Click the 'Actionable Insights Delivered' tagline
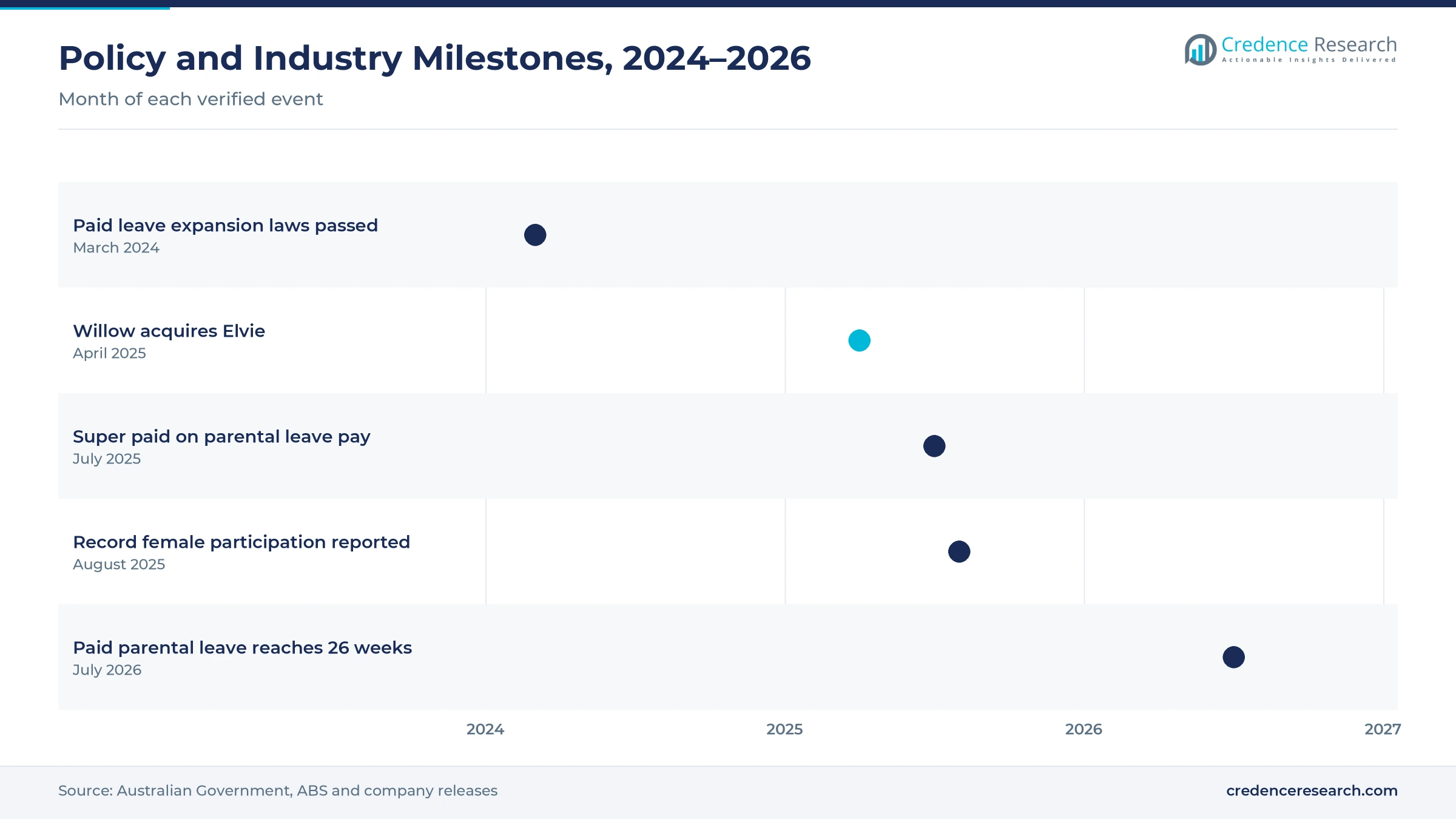This screenshot has height=819, width=1456. click(1309, 60)
